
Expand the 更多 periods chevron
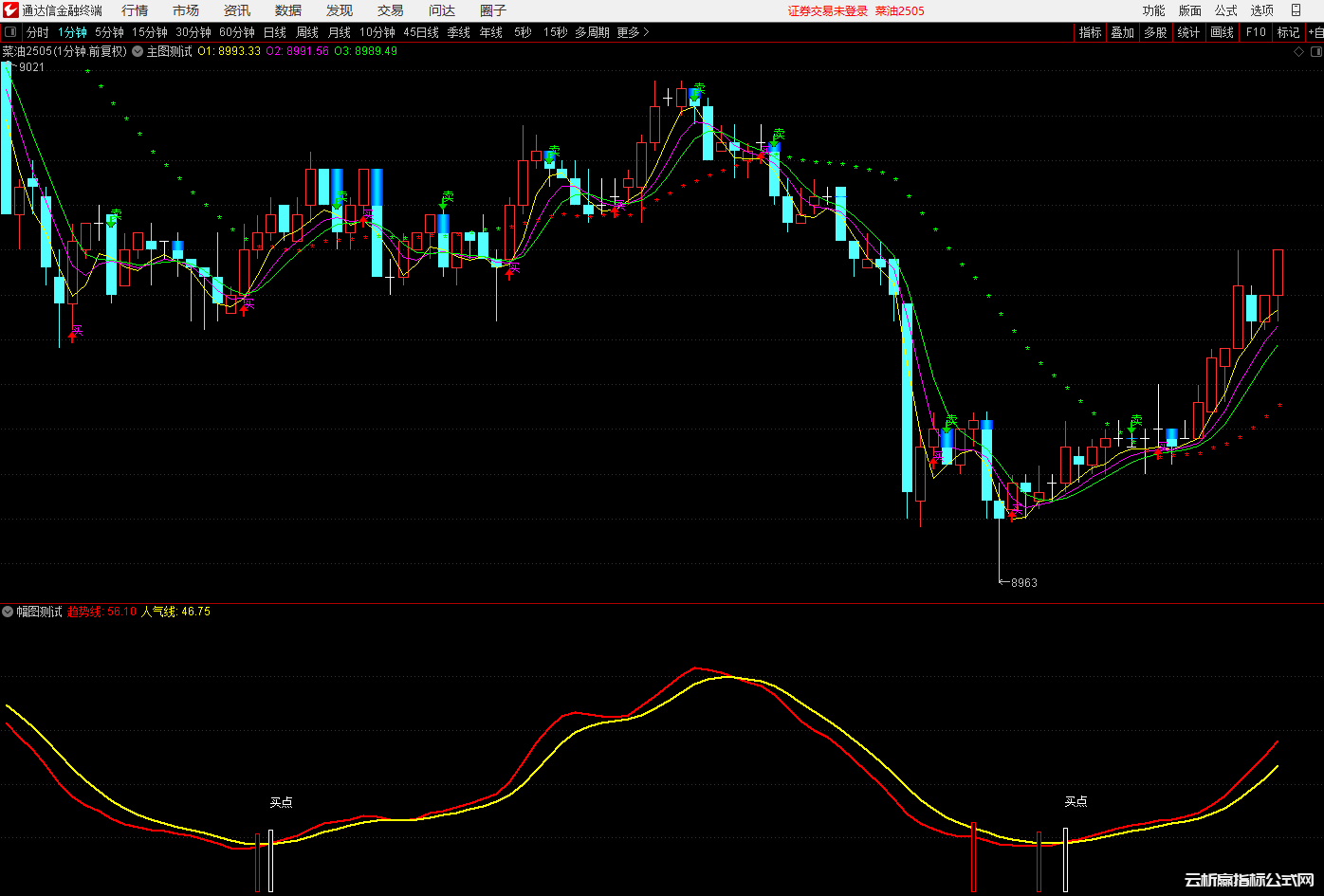[647, 32]
